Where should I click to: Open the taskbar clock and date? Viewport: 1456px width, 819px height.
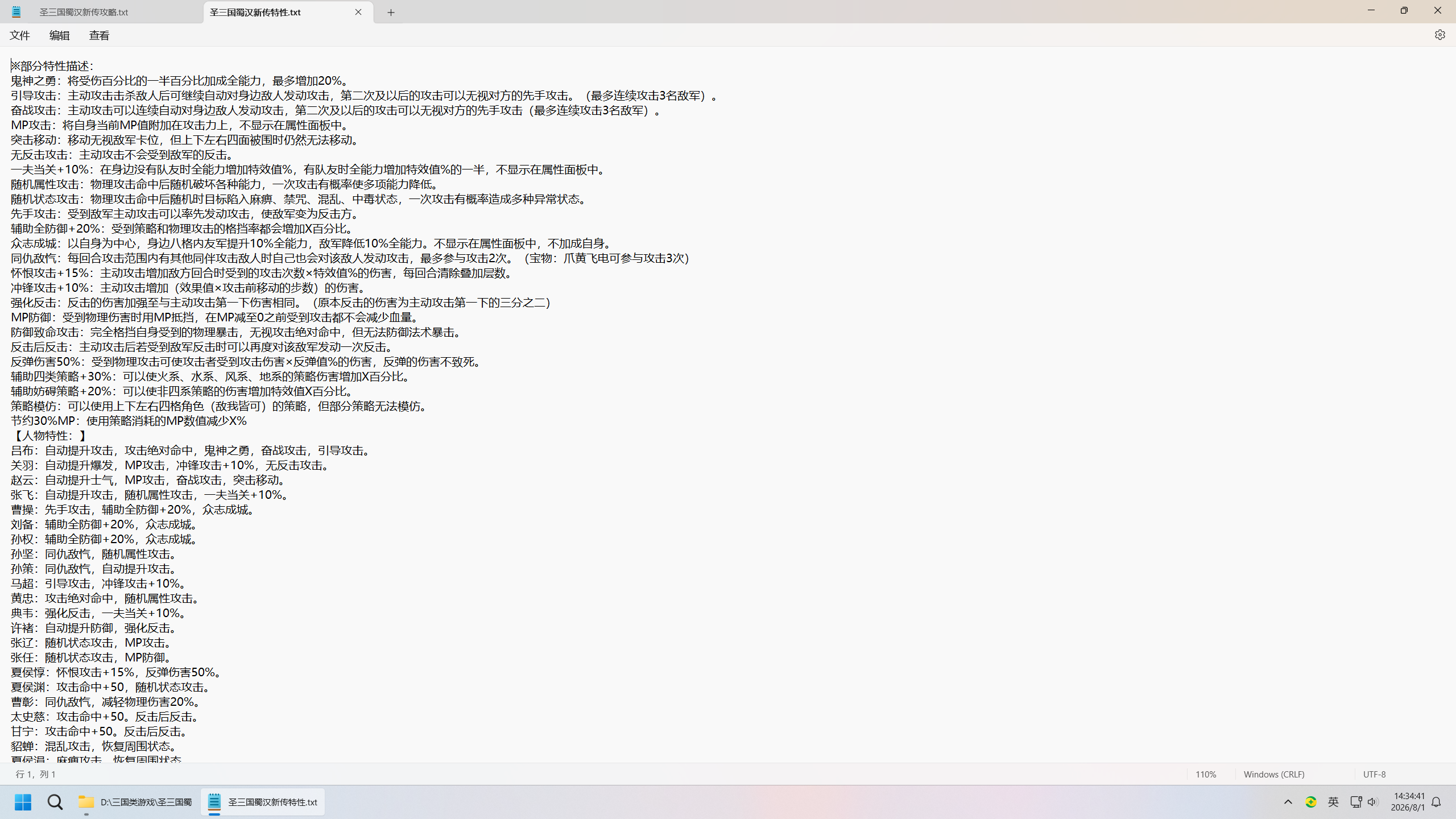coord(1408,802)
